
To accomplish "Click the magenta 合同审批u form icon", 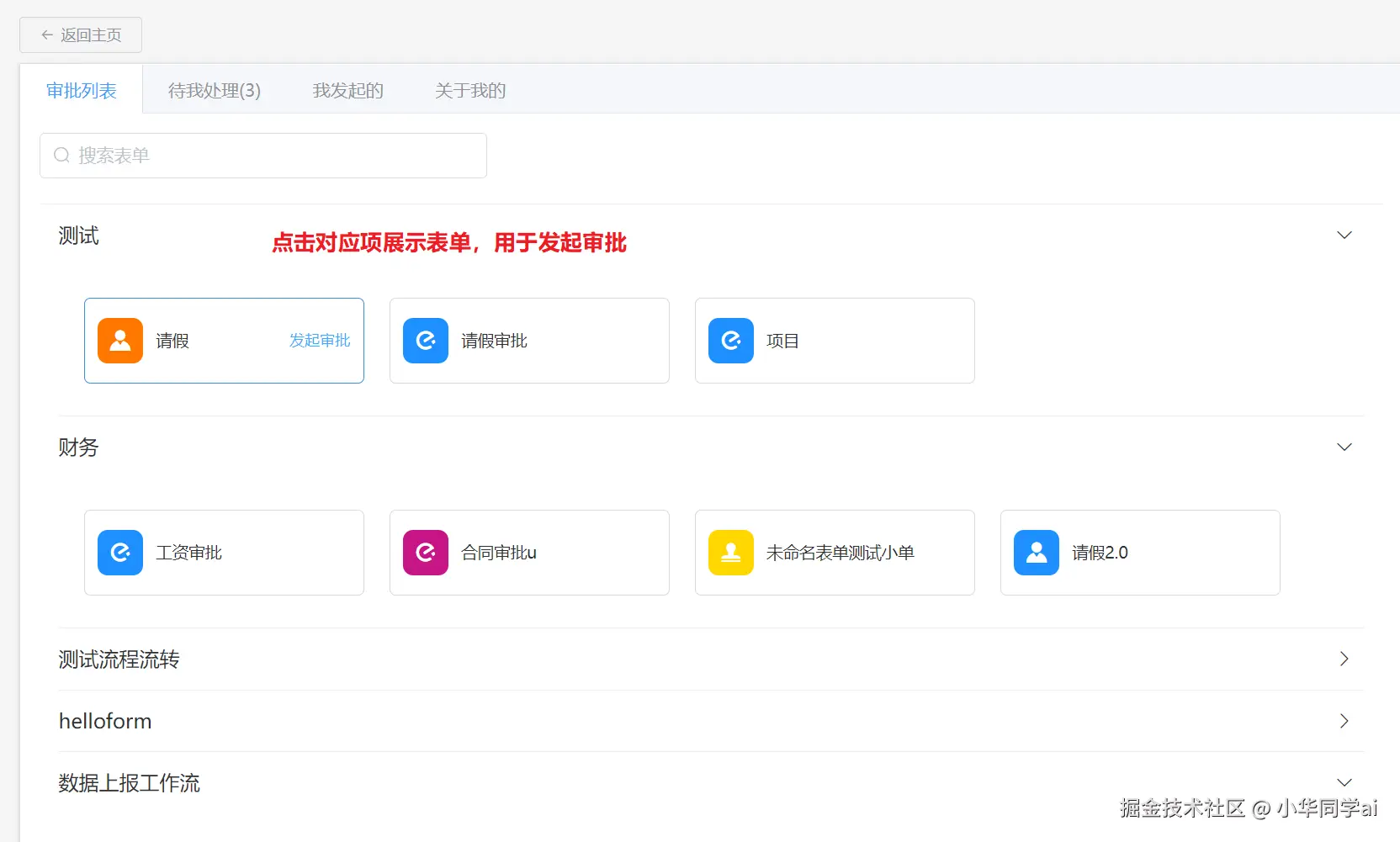I will pyautogui.click(x=426, y=553).
